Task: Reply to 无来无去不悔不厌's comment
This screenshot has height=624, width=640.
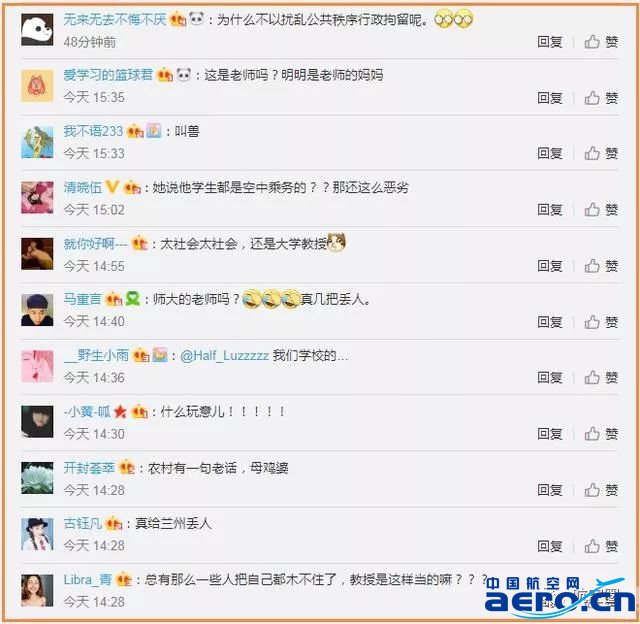Action: click(x=550, y=42)
